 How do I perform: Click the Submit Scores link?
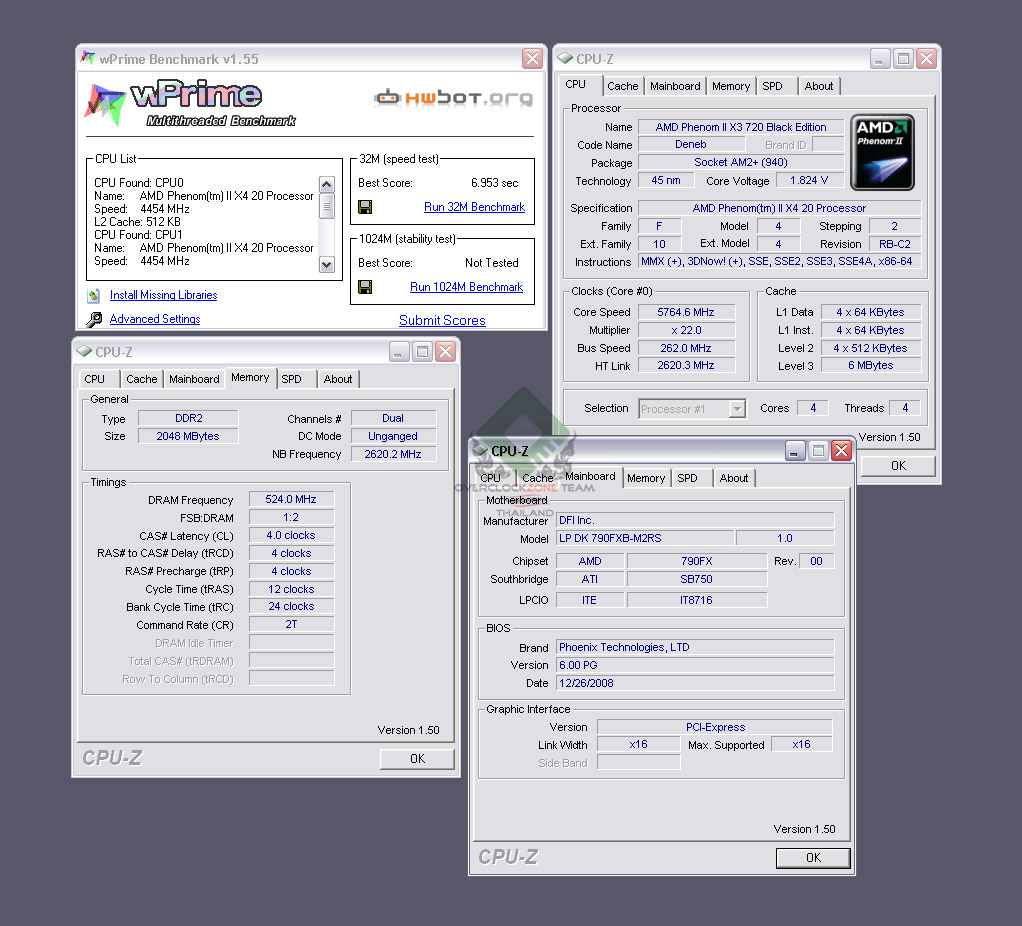coord(443,321)
